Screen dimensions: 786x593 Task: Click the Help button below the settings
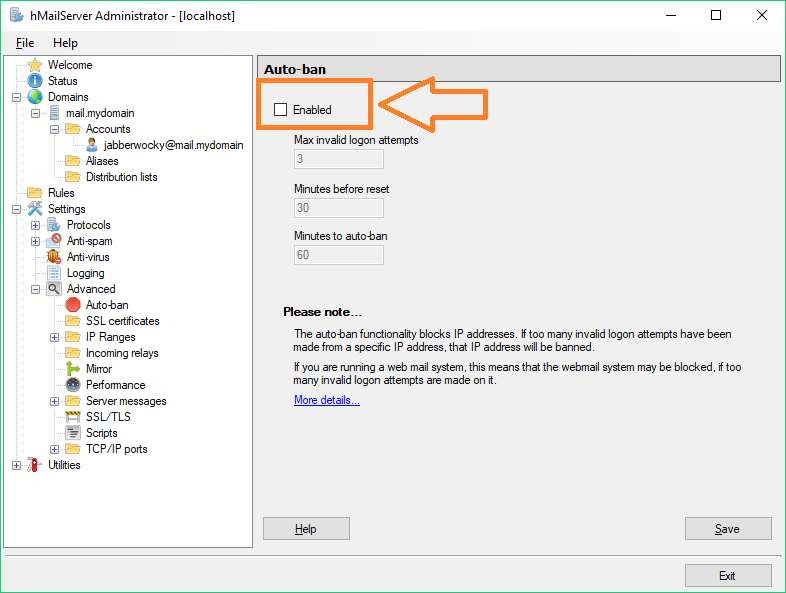(306, 529)
